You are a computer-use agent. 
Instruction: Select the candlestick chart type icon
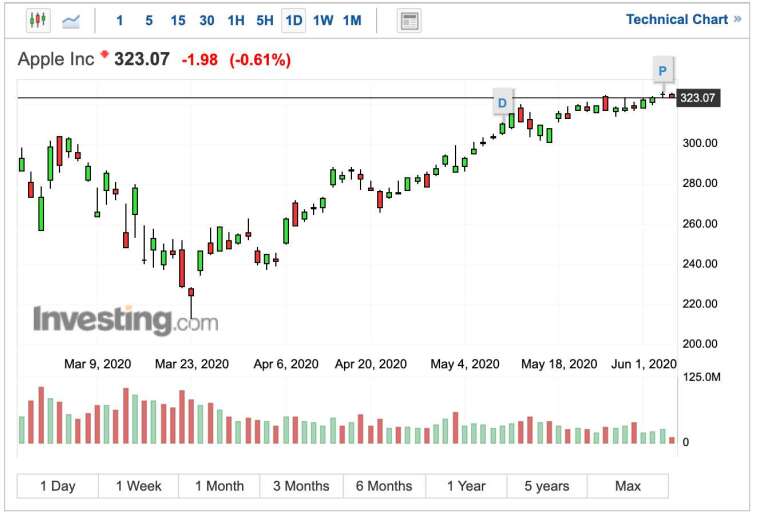[x=38, y=20]
